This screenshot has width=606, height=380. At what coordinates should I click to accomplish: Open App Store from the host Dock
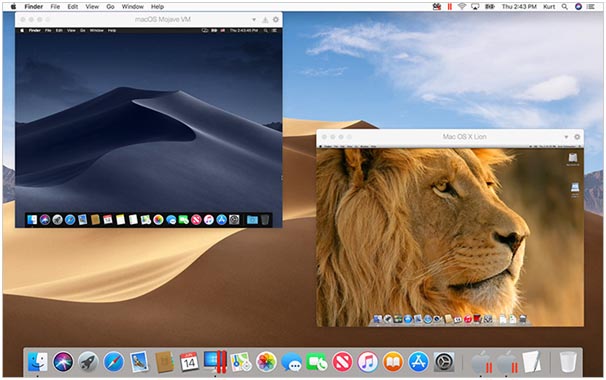pos(419,362)
